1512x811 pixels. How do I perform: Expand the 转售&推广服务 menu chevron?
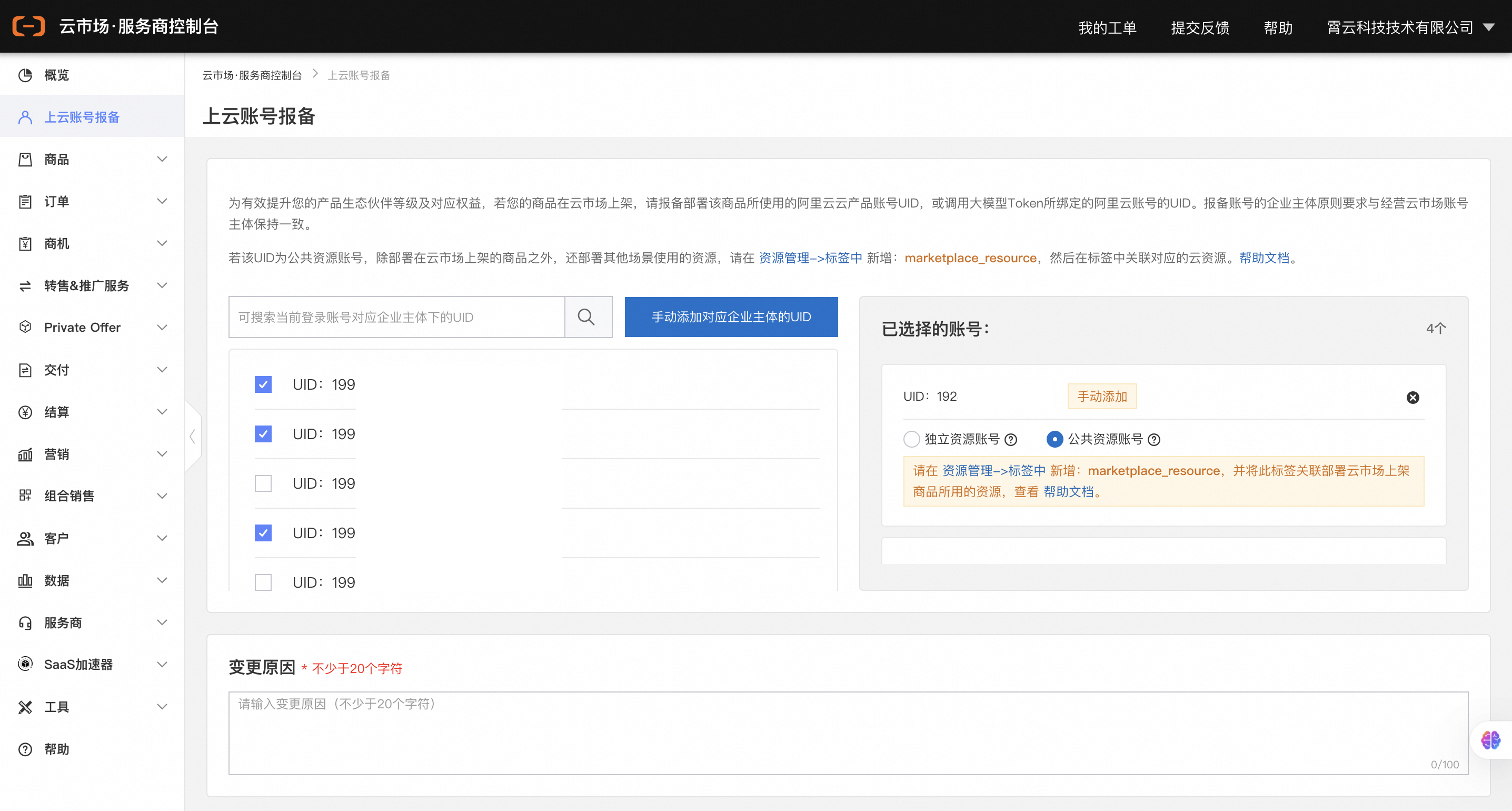[163, 285]
